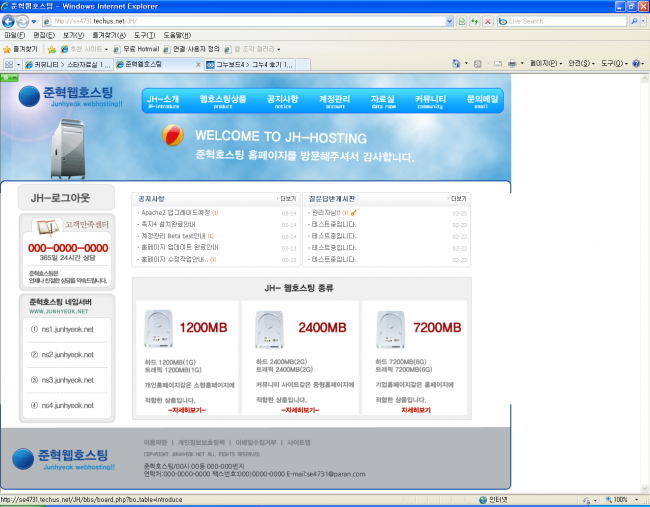
Task: Click into the Live Search input field
Action: click(x=565, y=20)
